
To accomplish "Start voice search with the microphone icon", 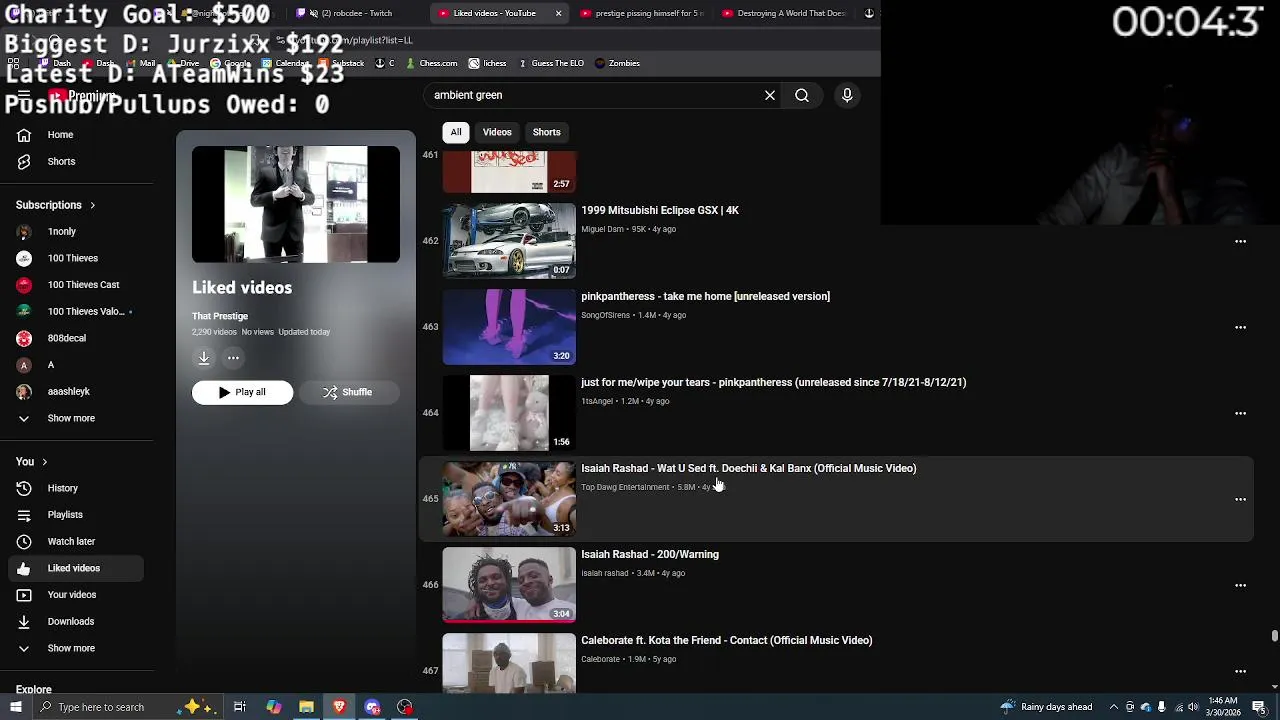I will tap(847, 95).
